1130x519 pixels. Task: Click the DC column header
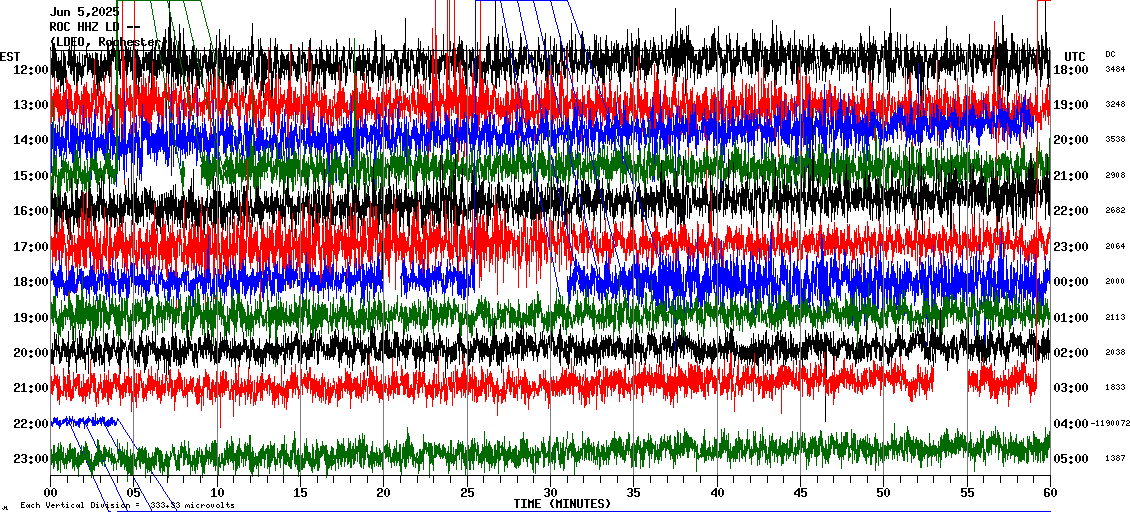1110,54
